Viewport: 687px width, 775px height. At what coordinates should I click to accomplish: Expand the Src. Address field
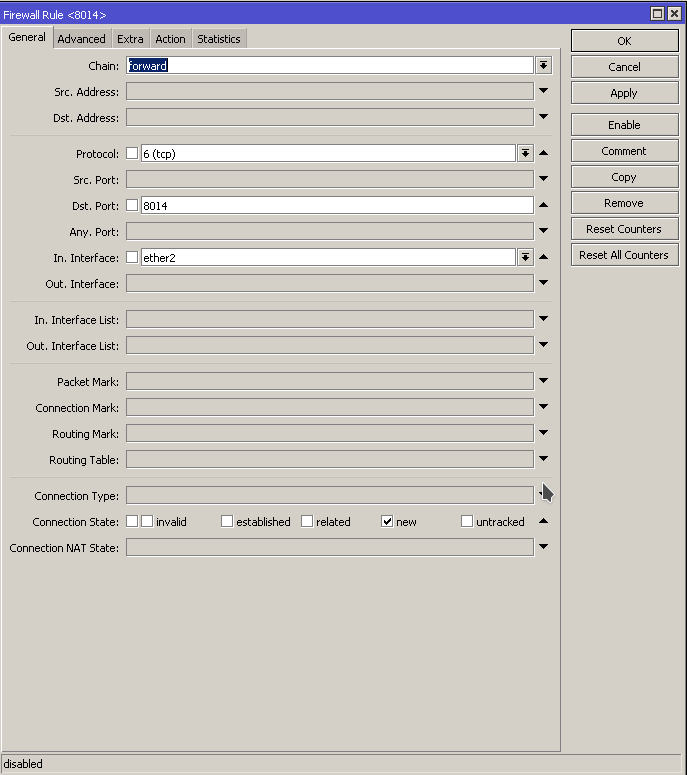[544, 91]
